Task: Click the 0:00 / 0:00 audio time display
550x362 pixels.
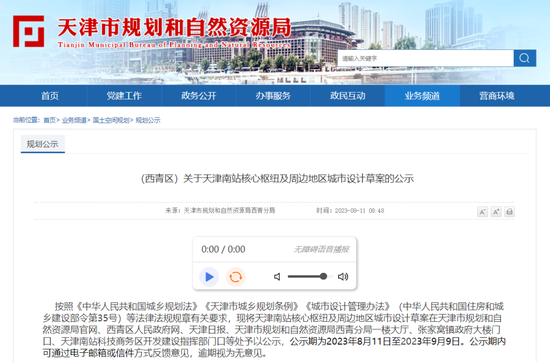Action: [x=223, y=249]
